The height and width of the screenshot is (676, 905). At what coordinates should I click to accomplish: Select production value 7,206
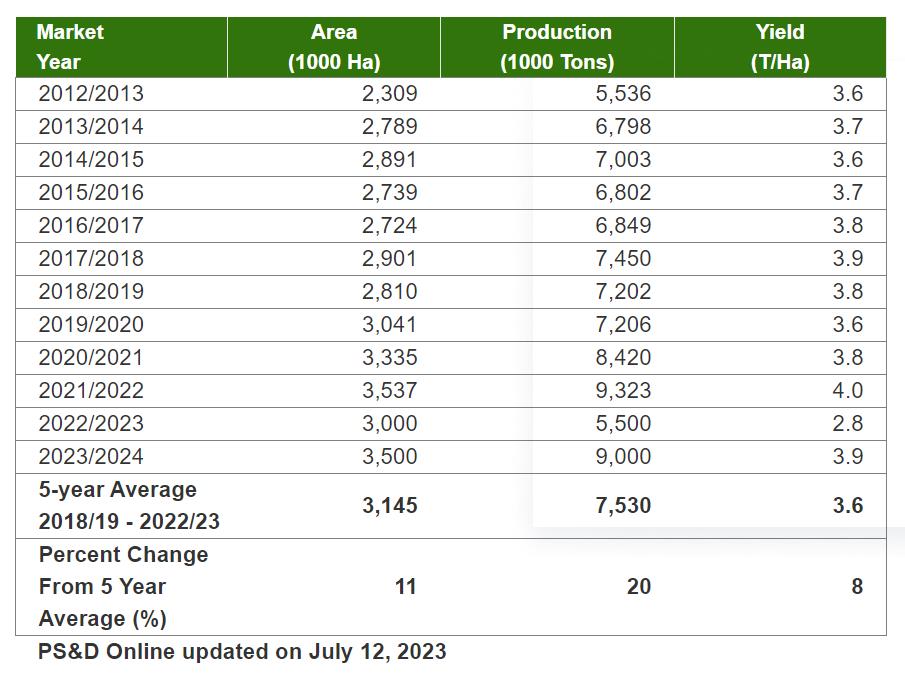622,325
